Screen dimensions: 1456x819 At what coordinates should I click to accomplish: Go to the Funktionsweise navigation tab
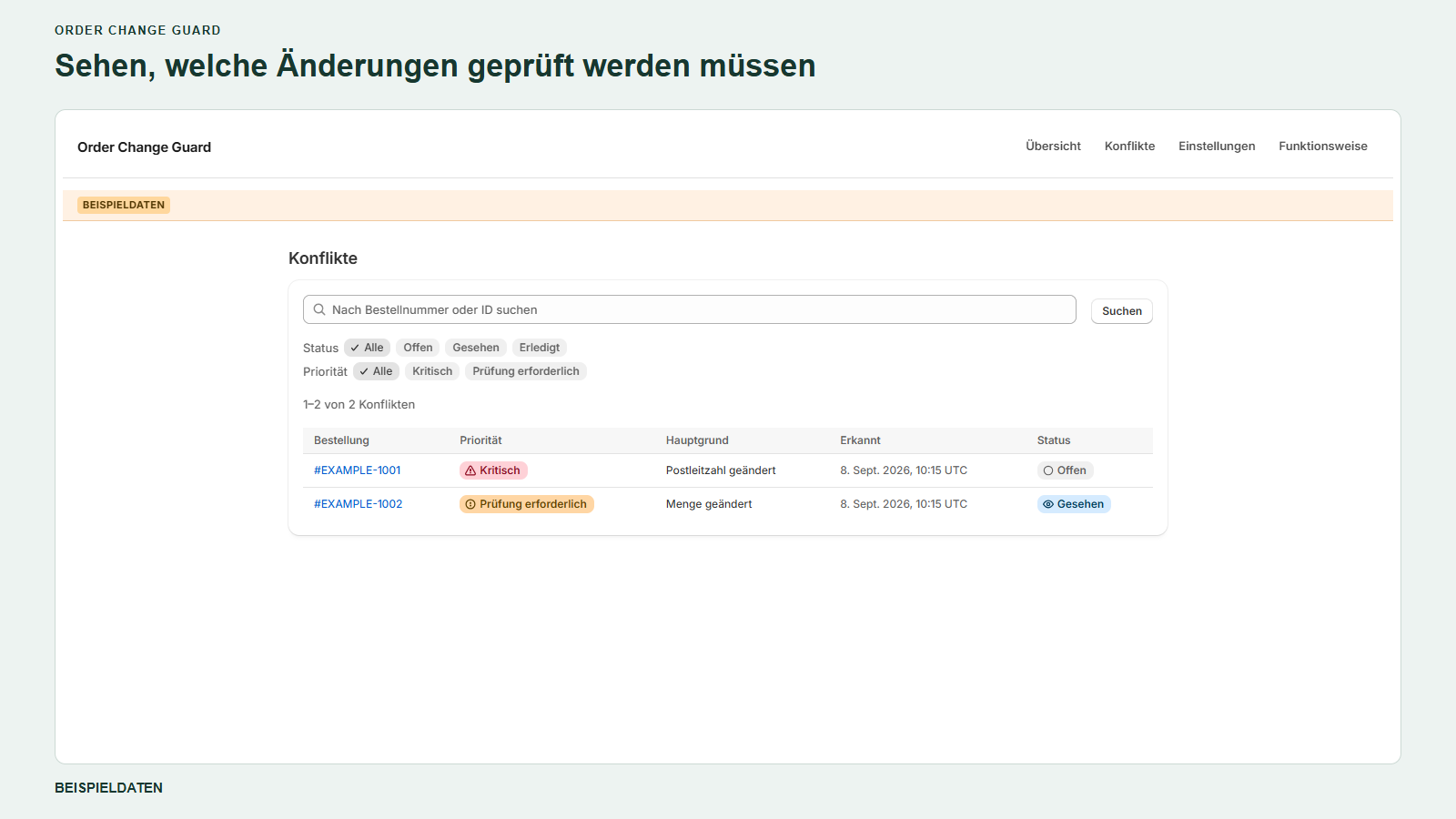click(x=1323, y=146)
